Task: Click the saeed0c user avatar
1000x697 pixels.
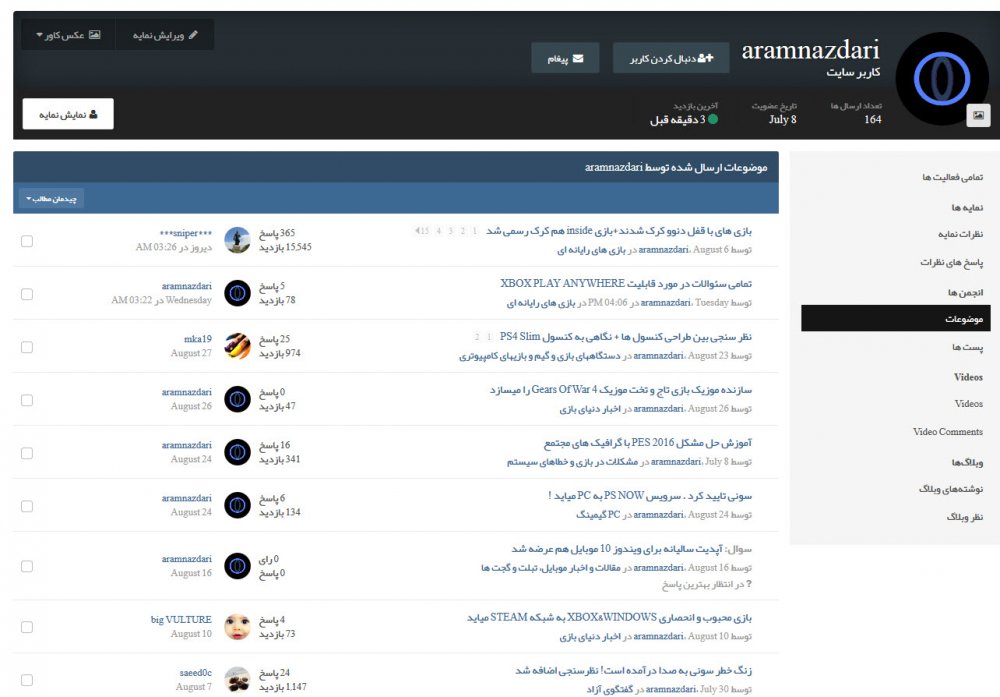Action: click(237, 679)
